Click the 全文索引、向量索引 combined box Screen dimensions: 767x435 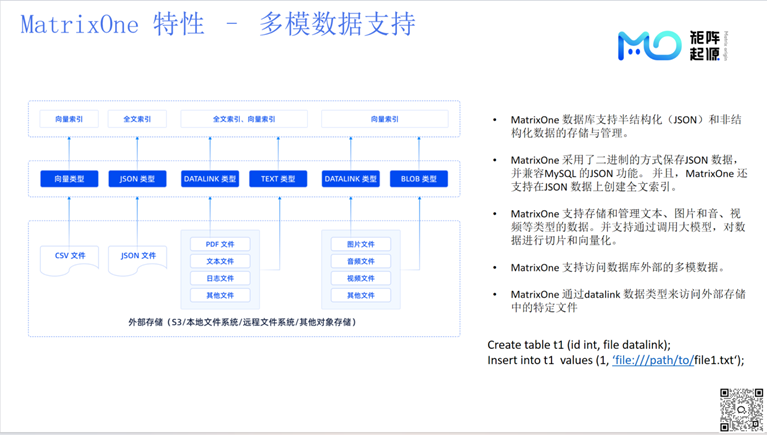pyautogui.click(x=244, y=119)
